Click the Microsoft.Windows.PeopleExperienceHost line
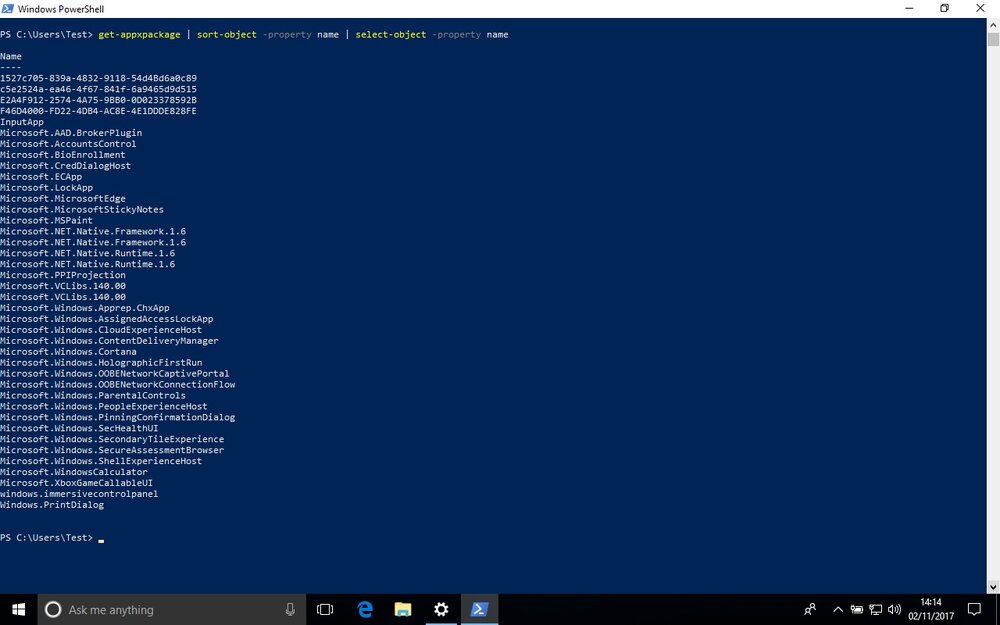This screenshot has height=625, width=1000. click(x=103, y=406)
